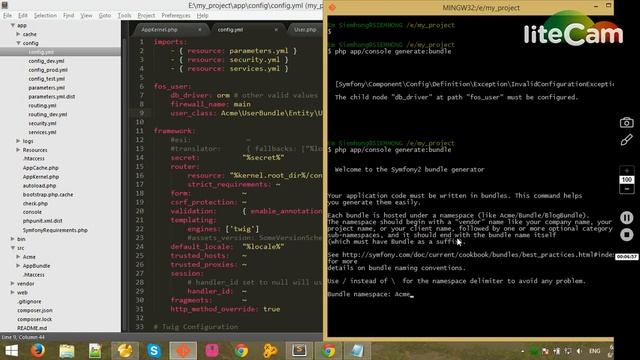This screenshot has height=360, width=640.
Task: Open parameters.yml in the sidebar
Action: tap(47, 88)
